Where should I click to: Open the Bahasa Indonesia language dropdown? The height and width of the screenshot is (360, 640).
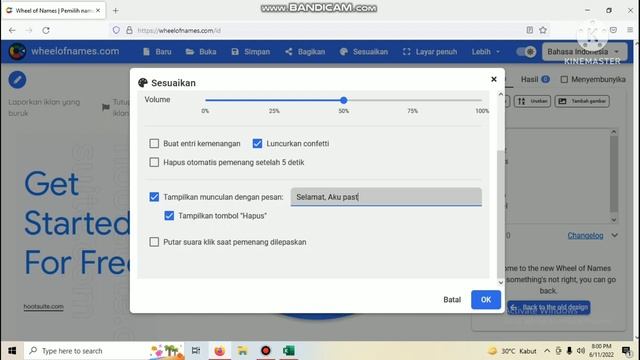coord(584,52)
